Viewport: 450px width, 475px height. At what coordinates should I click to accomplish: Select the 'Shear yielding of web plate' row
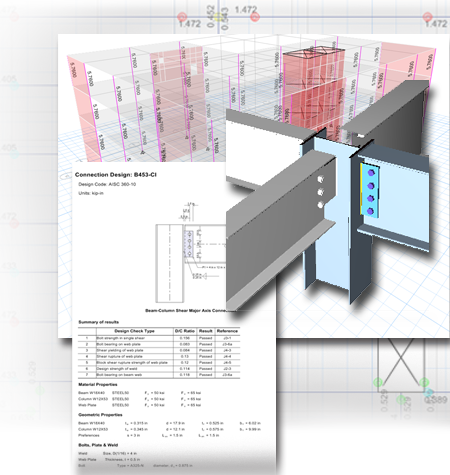click(x=159, y=350)
